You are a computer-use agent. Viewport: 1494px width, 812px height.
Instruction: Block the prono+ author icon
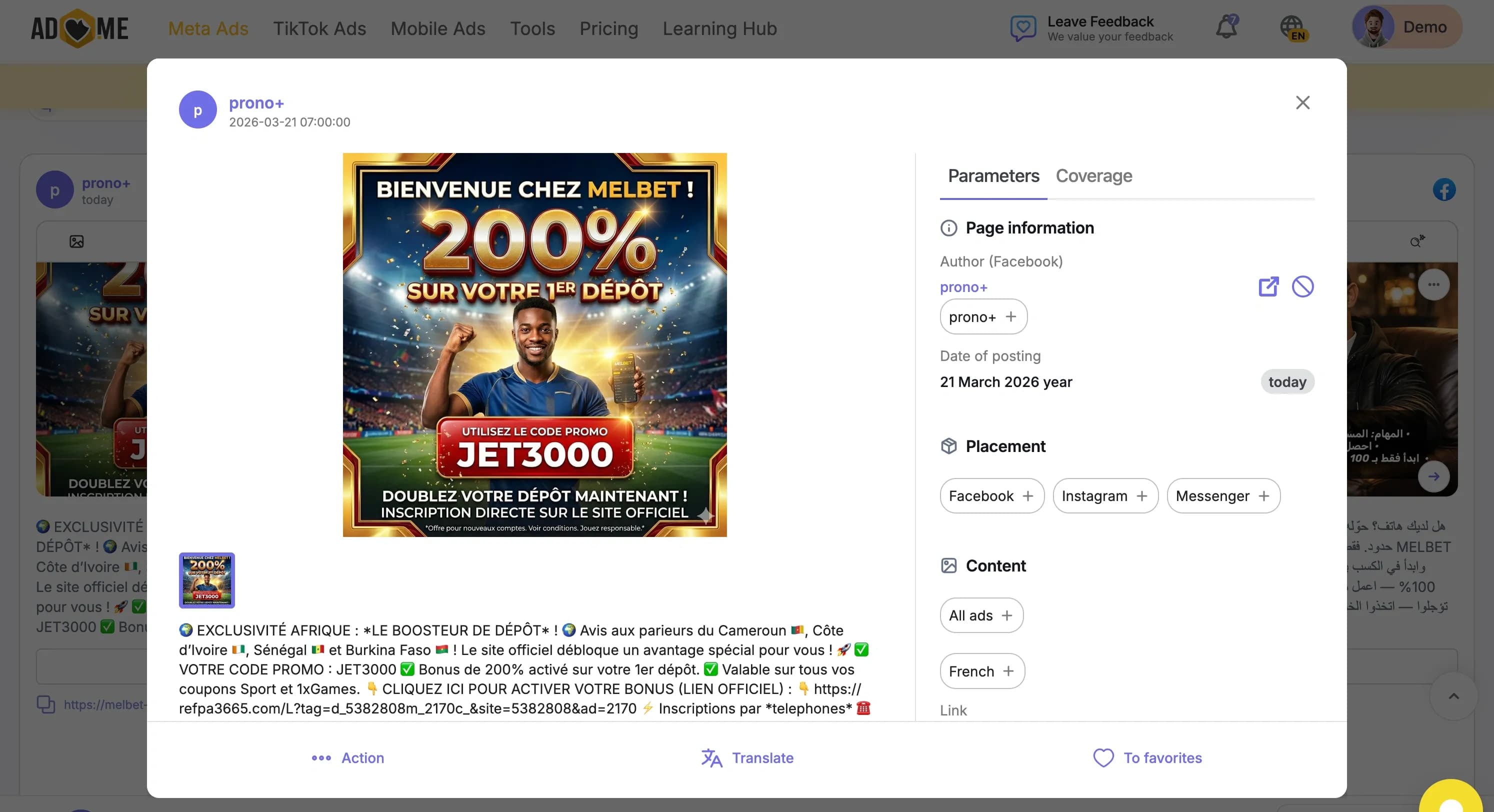coord(1302,286)
